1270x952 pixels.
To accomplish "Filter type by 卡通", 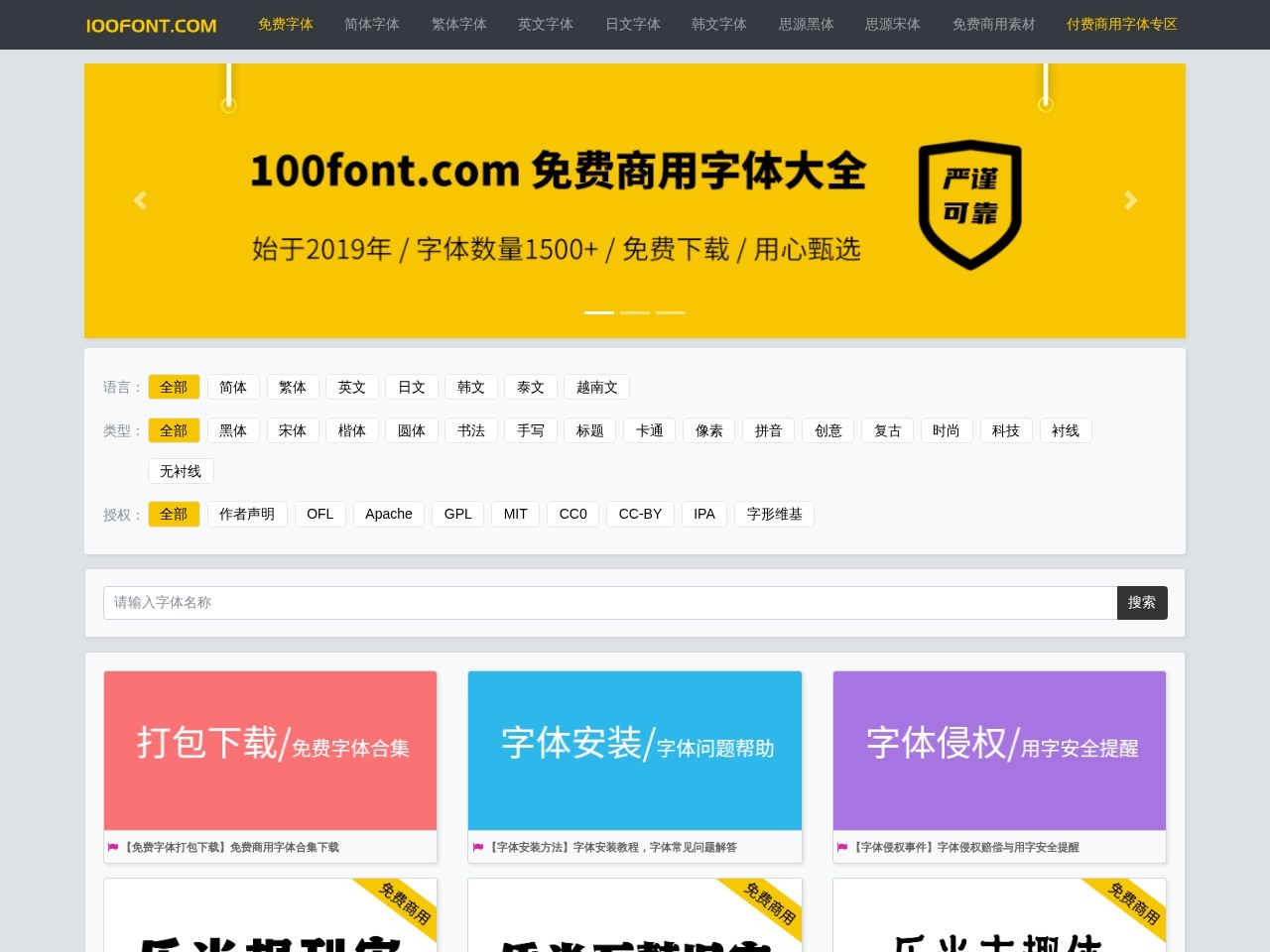I will point(650,430).
